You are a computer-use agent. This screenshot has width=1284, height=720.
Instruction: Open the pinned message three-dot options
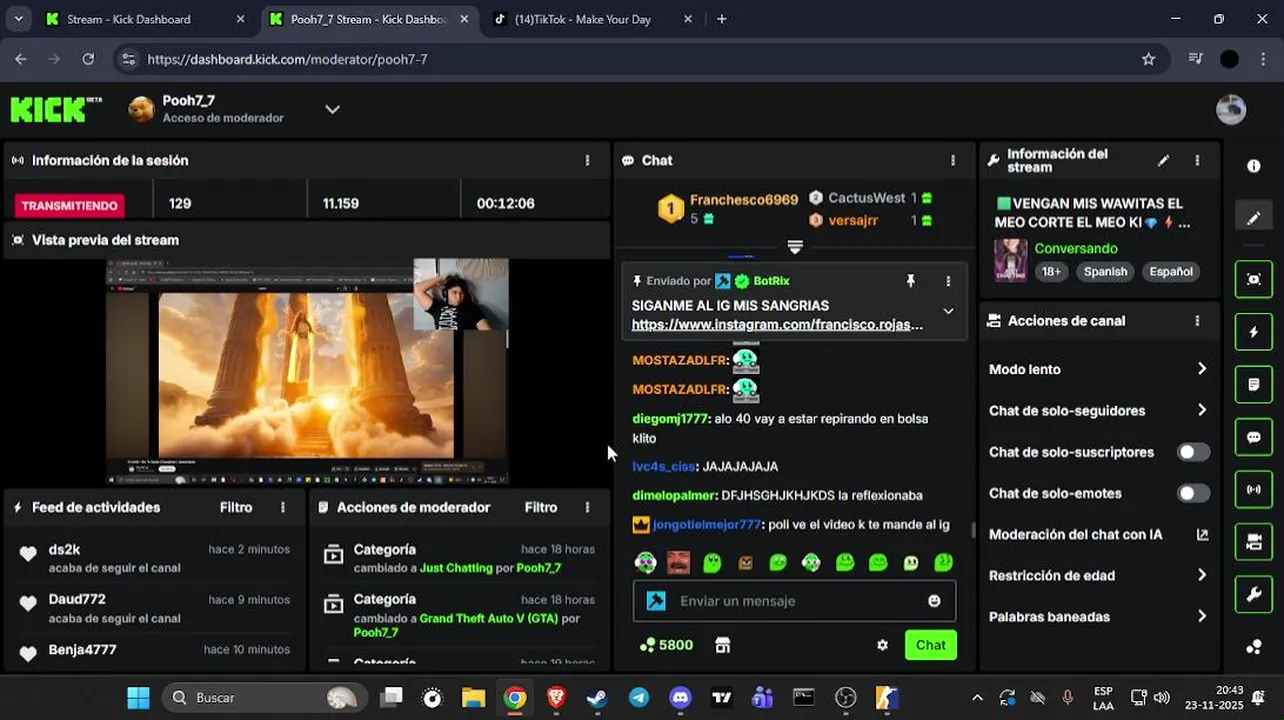[948, 281]
